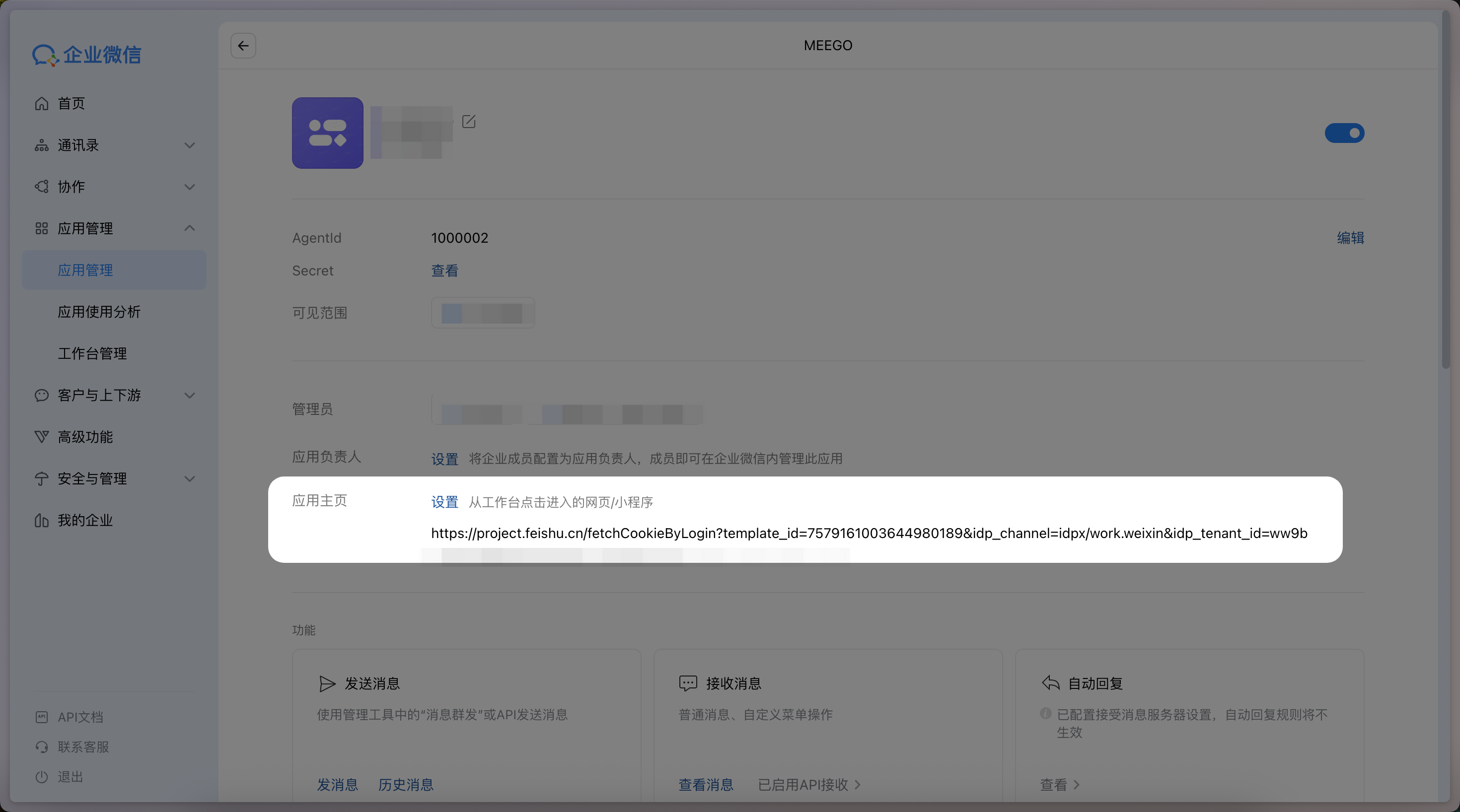
Task: Open the 企业微信 logo home link
Action: [x=87, y=55]
